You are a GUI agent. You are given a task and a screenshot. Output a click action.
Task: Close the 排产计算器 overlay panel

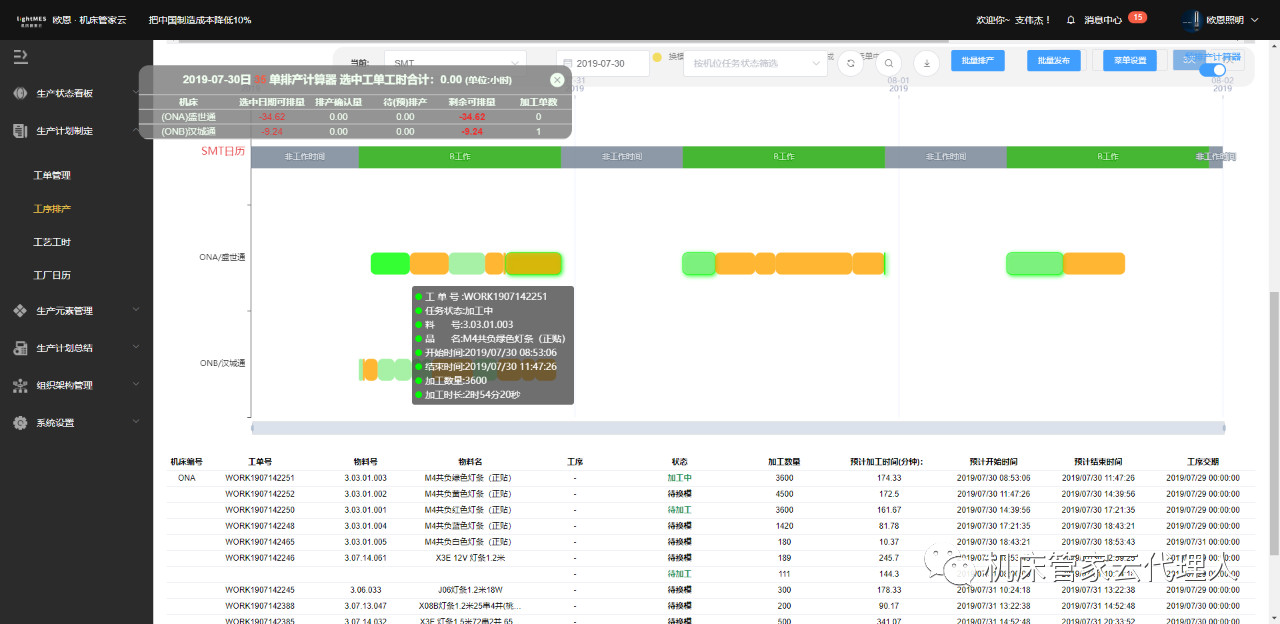click(557, 80)
